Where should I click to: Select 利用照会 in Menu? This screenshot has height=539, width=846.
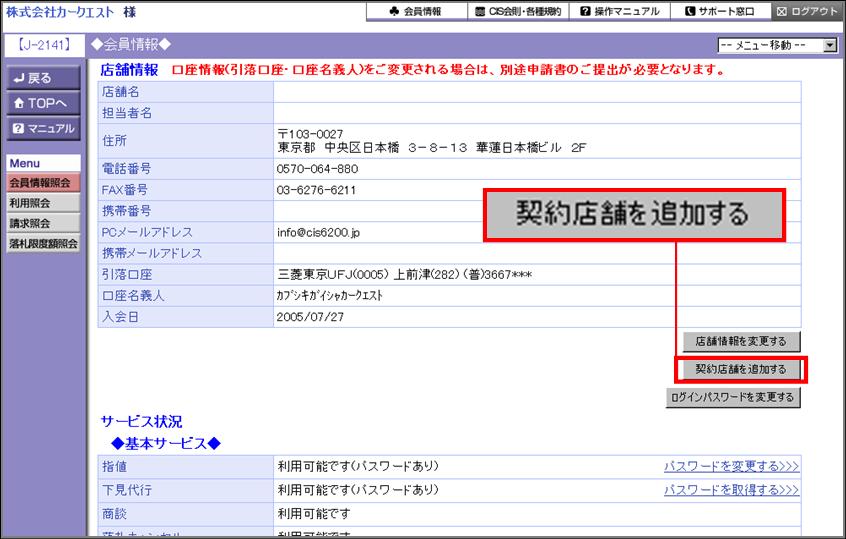(43, 203)
